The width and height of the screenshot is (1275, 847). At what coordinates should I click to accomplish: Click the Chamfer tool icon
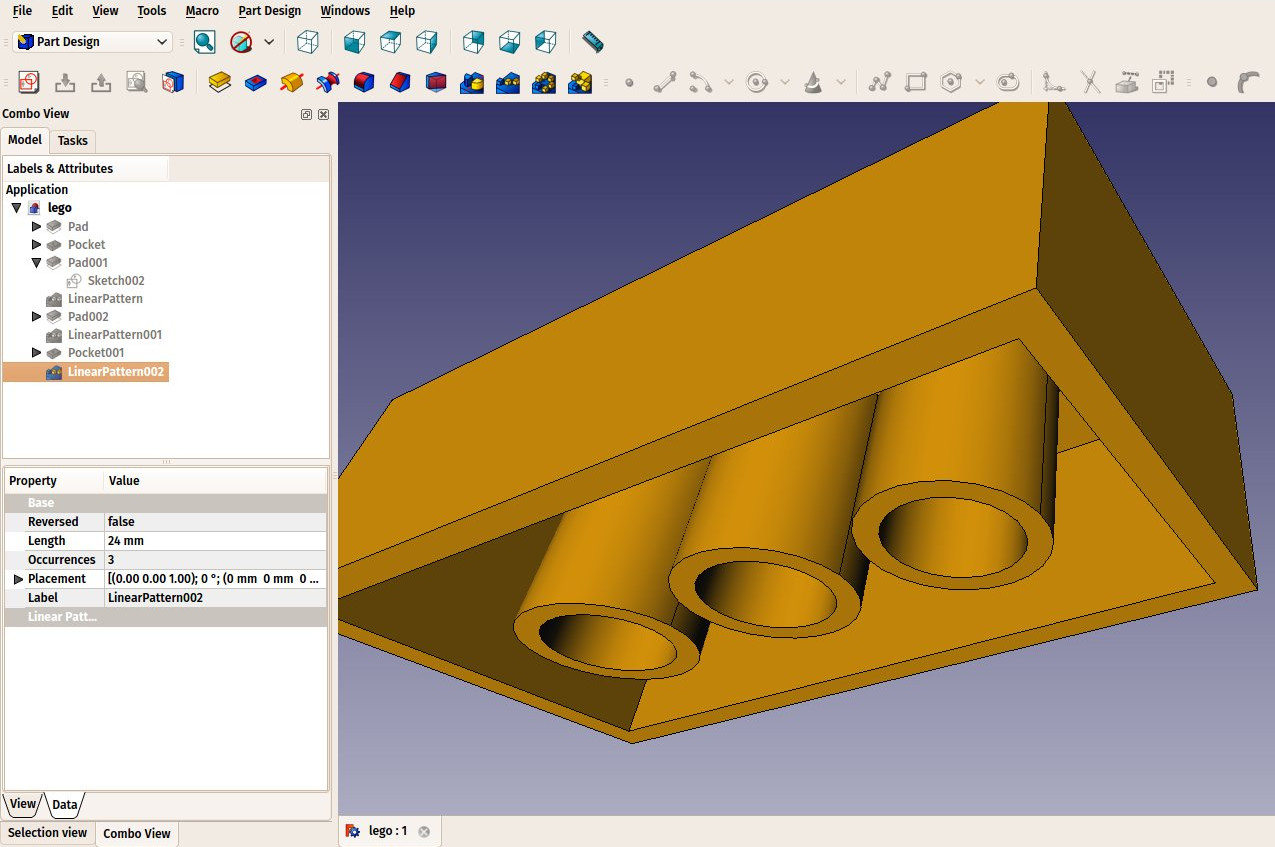400,82
